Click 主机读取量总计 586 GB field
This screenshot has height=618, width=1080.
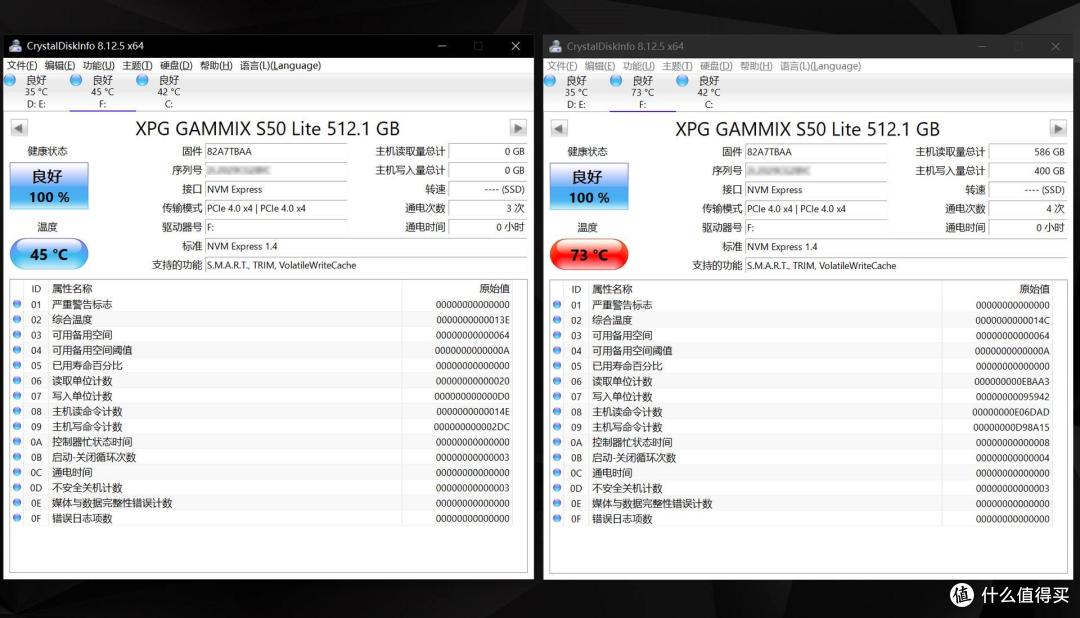1028,152
